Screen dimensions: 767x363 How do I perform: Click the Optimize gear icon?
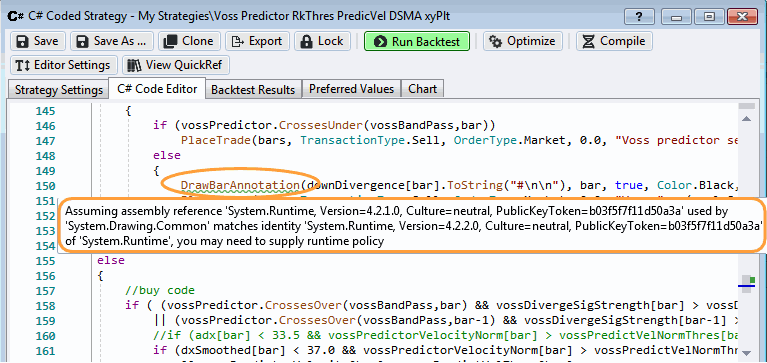pos(496,42)
